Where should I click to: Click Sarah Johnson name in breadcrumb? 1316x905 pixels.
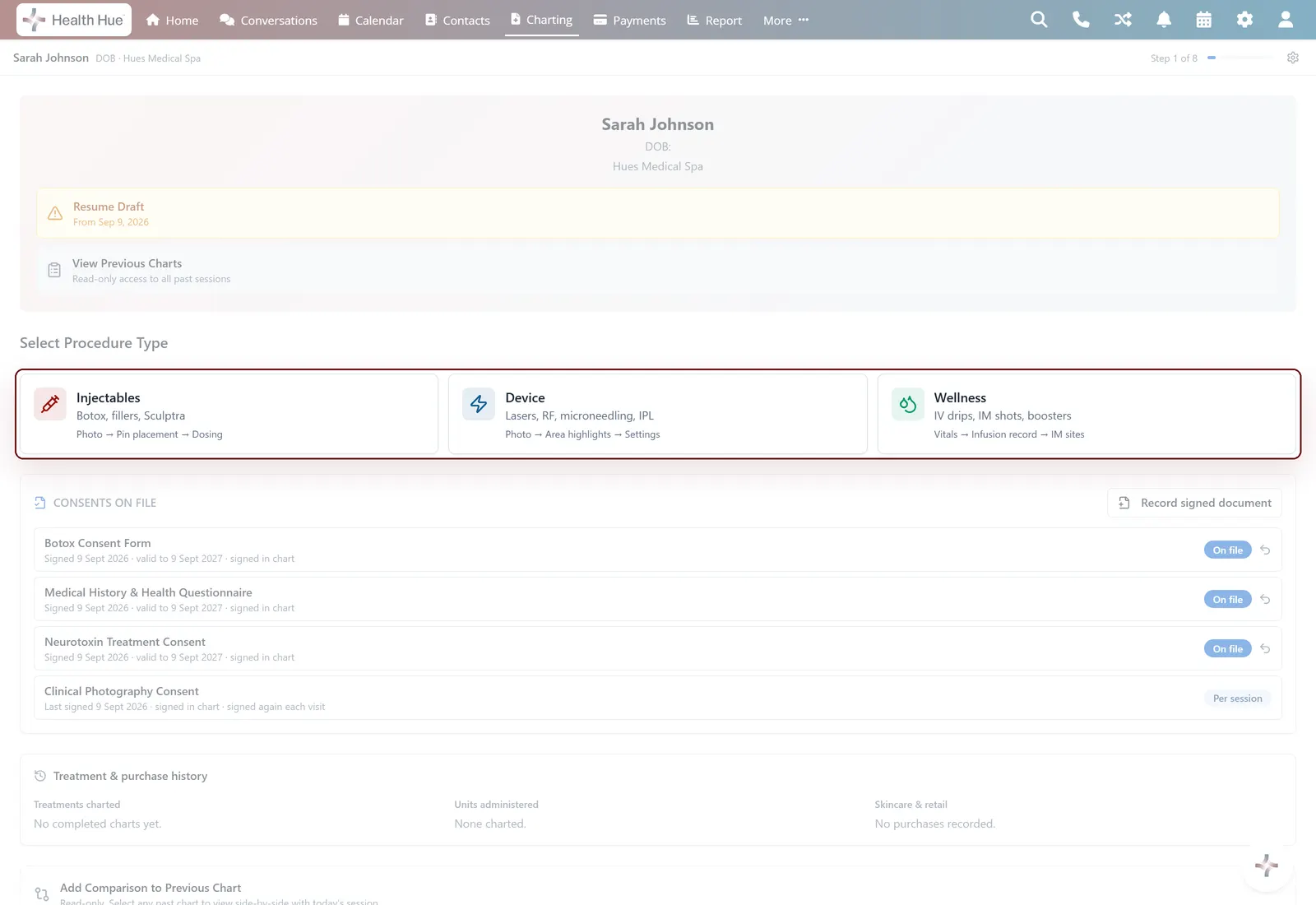(51, 58)
